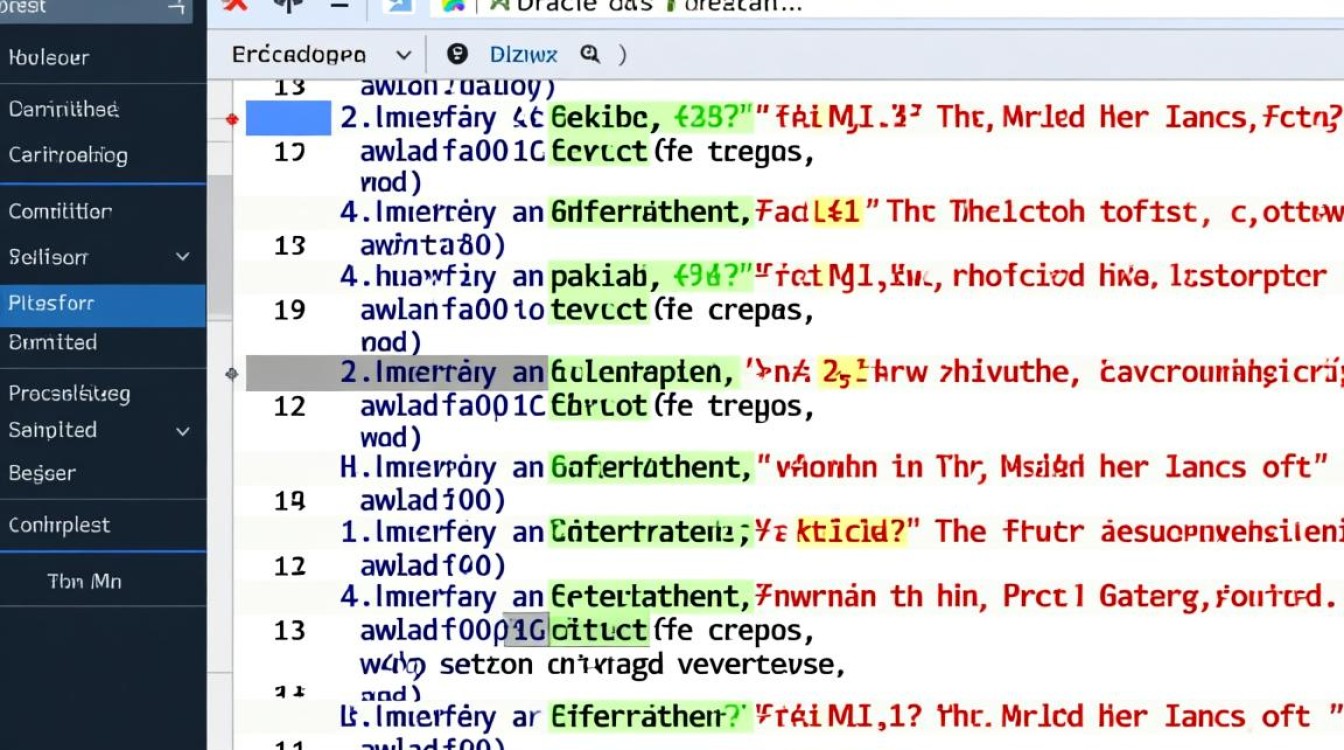Click the Dlziwx link in the toolbar
The image size is (1344, 750).
[524, 54]
